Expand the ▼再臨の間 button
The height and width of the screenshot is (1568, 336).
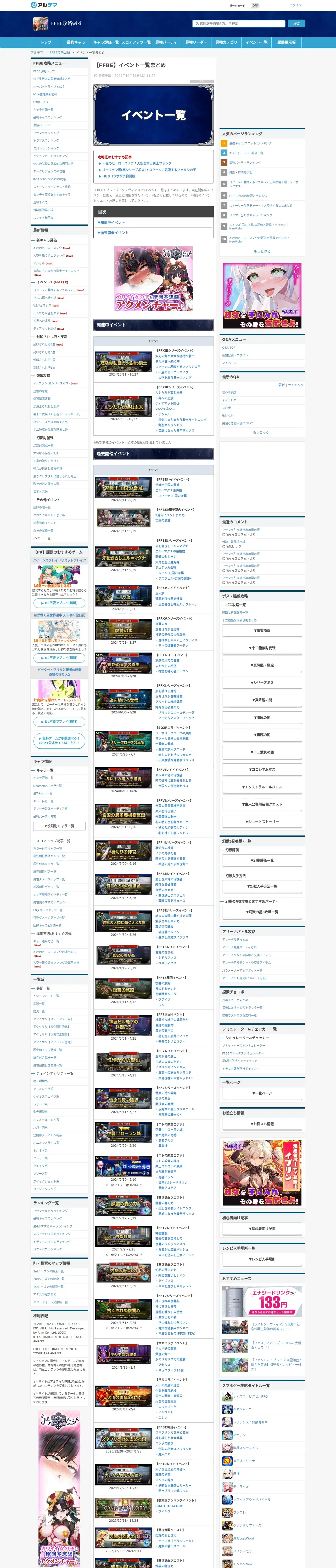262,735
